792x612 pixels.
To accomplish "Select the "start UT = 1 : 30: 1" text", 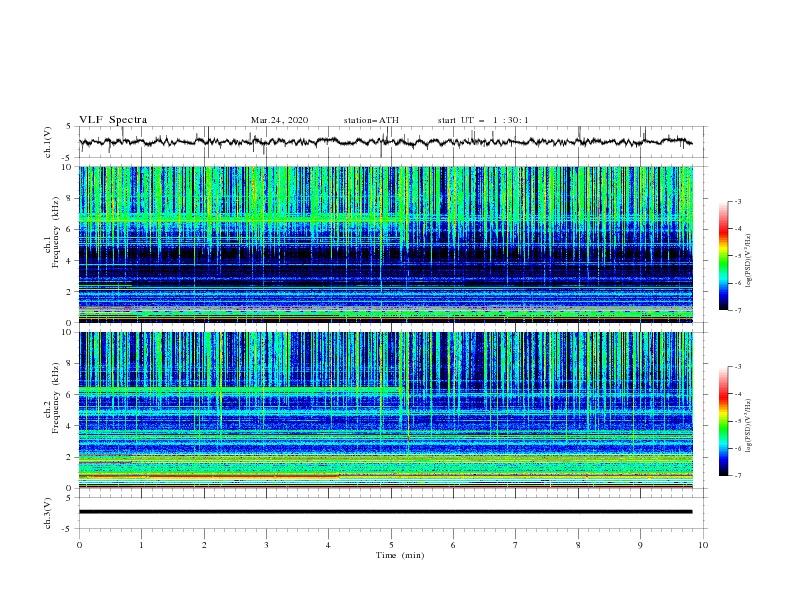I will tap(483, 120).
